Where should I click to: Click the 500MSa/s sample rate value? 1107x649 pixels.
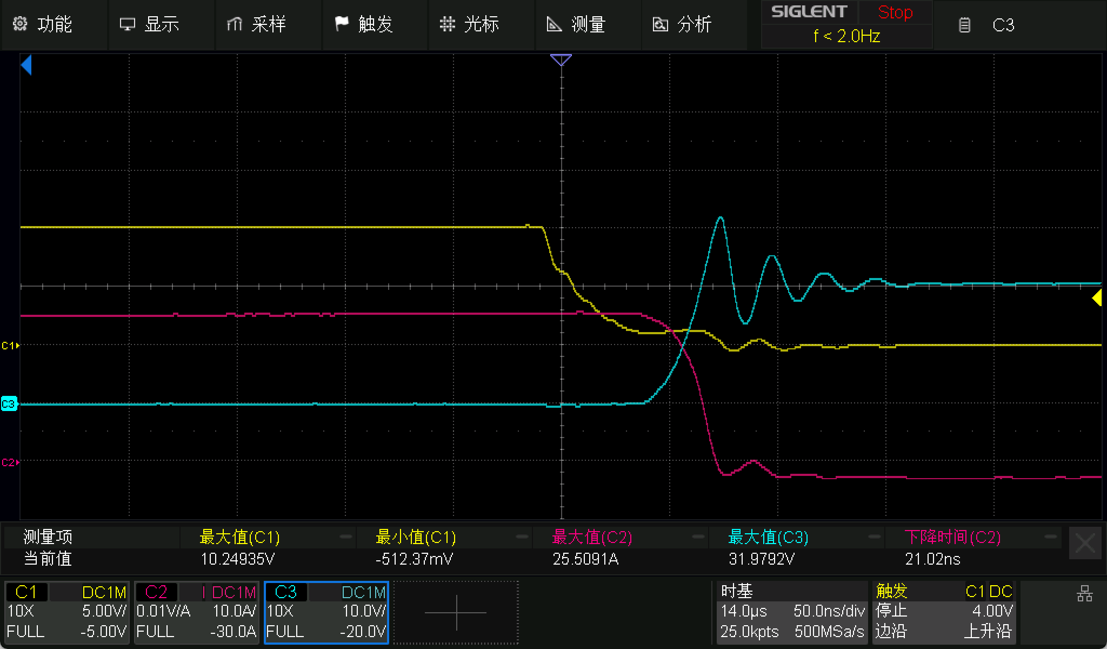click(x=830, y=631)
